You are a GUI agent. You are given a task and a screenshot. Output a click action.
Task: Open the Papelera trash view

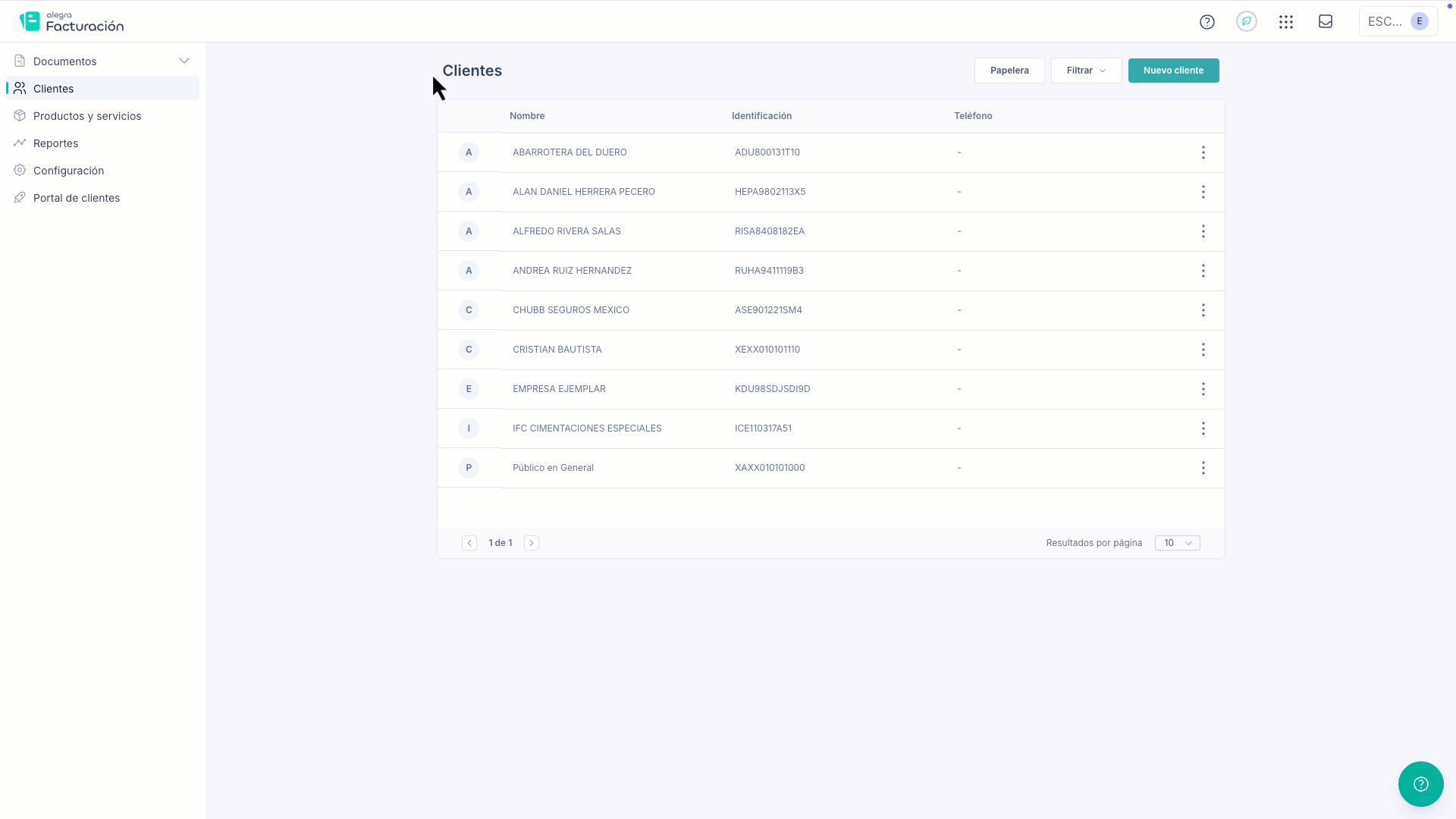(x=1009, y=71)
